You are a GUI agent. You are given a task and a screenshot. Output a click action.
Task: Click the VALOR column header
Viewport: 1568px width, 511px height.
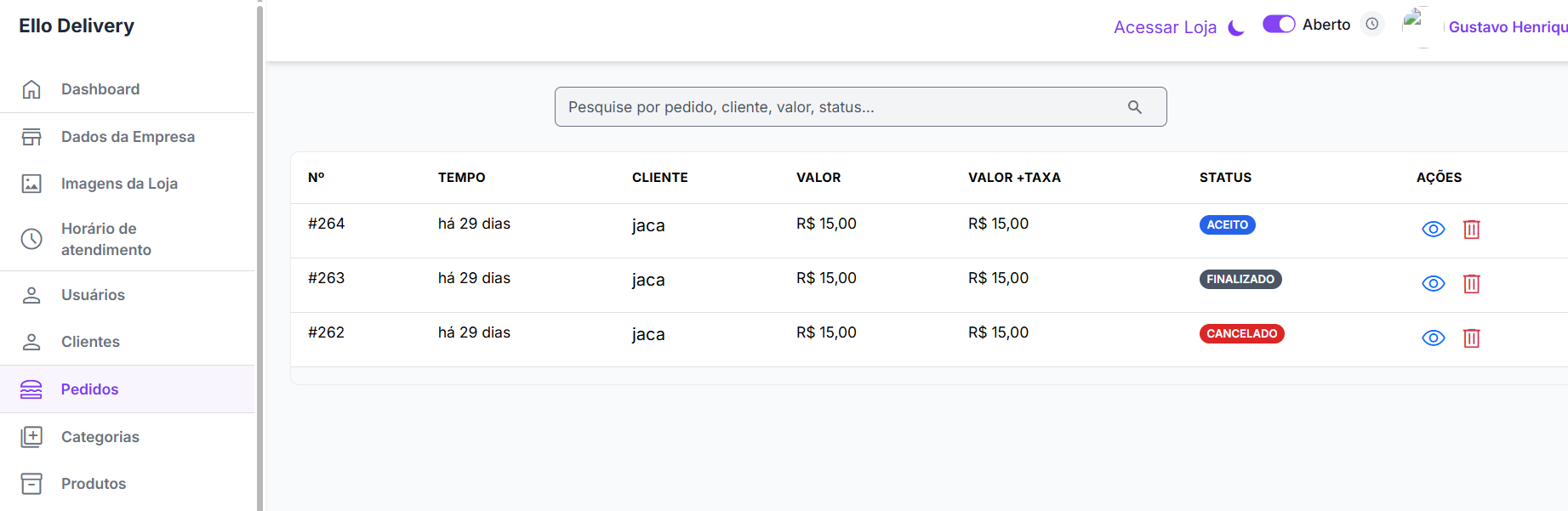[818, 178]
